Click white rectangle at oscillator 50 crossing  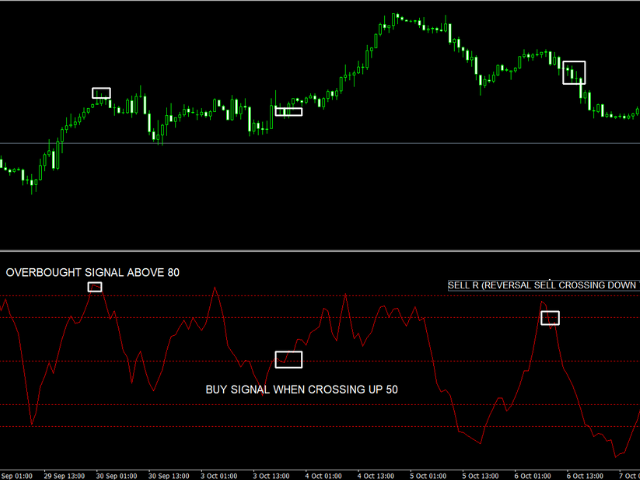point(288,359)
